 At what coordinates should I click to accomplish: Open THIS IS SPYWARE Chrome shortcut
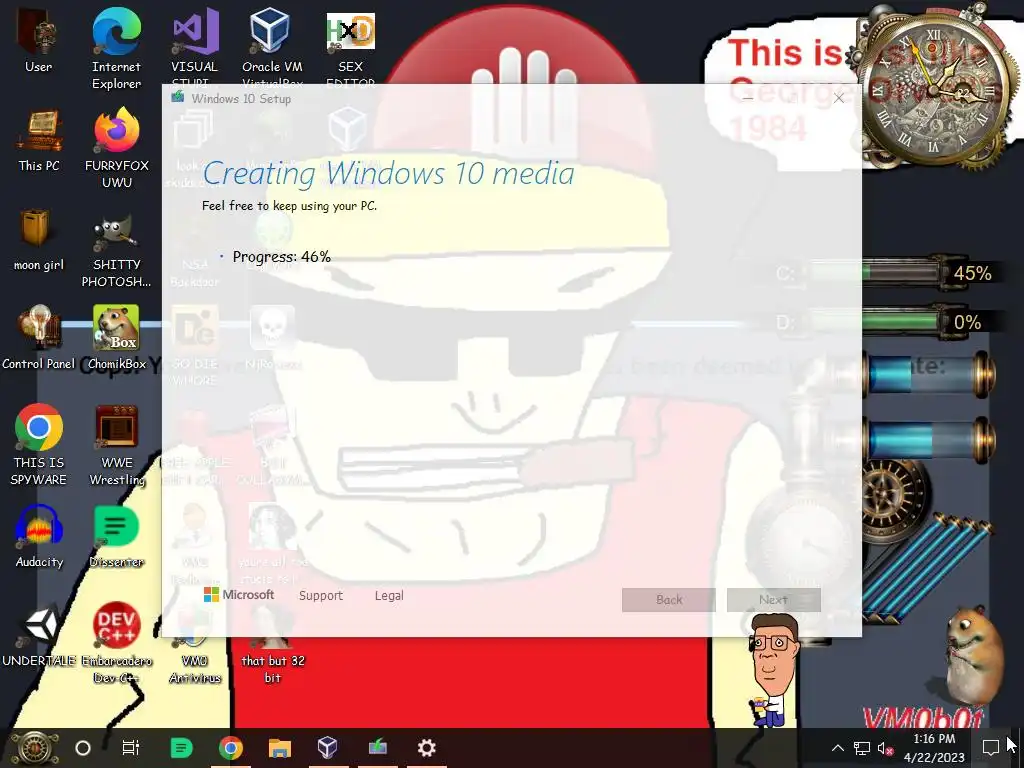tap(39, 445)
